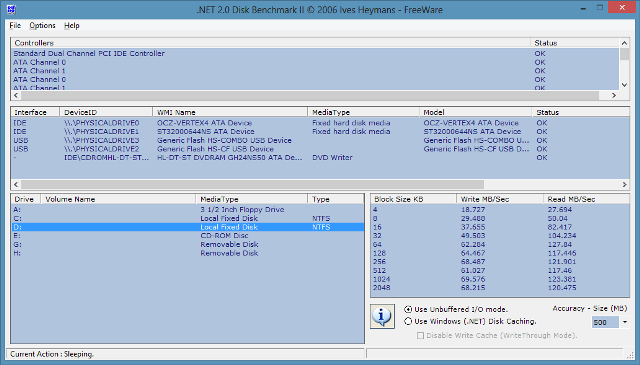This screenshot has width=640, height=365.
Task: Click the WMI Name column header
Action: [230, 112]
